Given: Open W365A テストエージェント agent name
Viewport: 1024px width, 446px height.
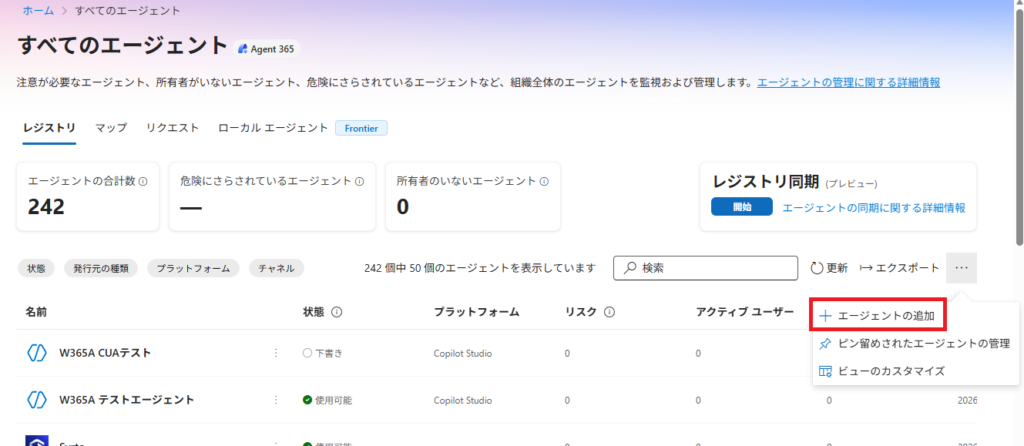Looking at the screenshot, I should point(127,400).
